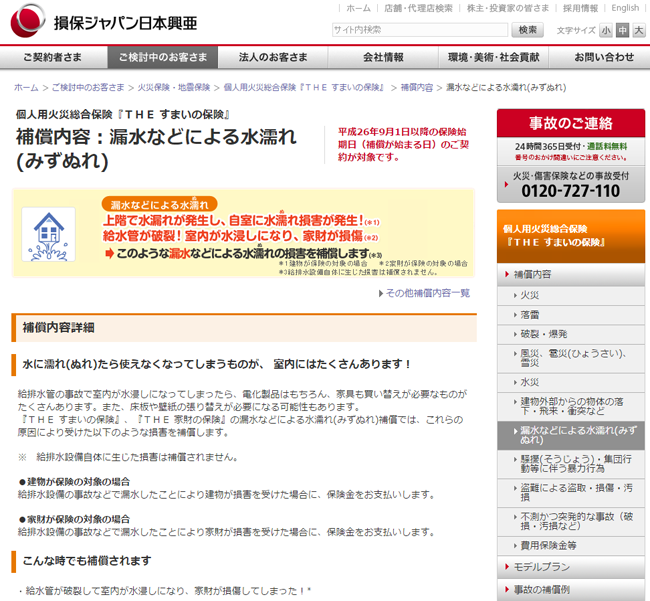The width and height of the screenshot is (650, 601).
Task: Click こんな時でも補償されます heading
Action: coord(87,561)
